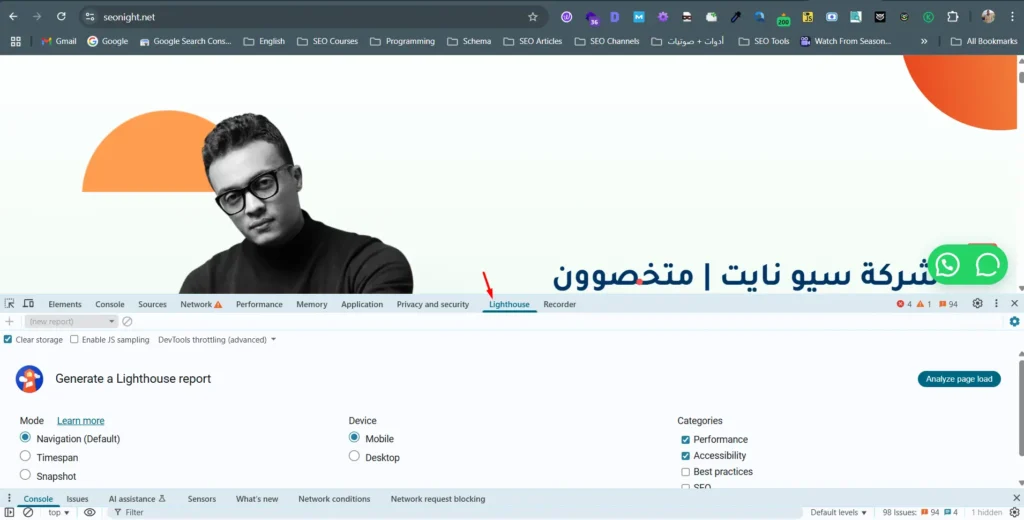Viewport: 1024px width, 520px height.
Task: Open the (new report) dropdown
Action: coord(71,321)
